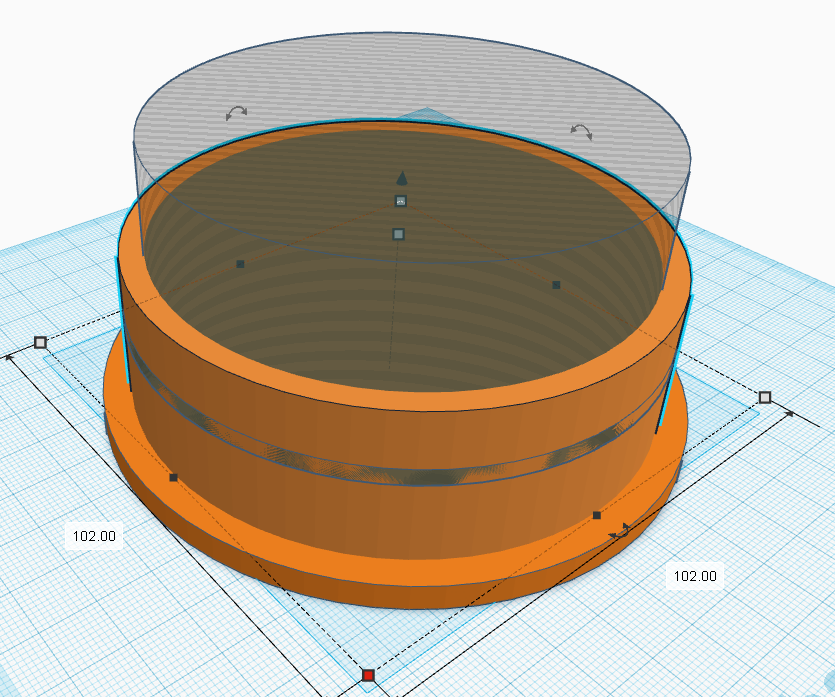Select the left black midpoint scale handle
Viewport: 835px width, 697px height.
point(238,264)
